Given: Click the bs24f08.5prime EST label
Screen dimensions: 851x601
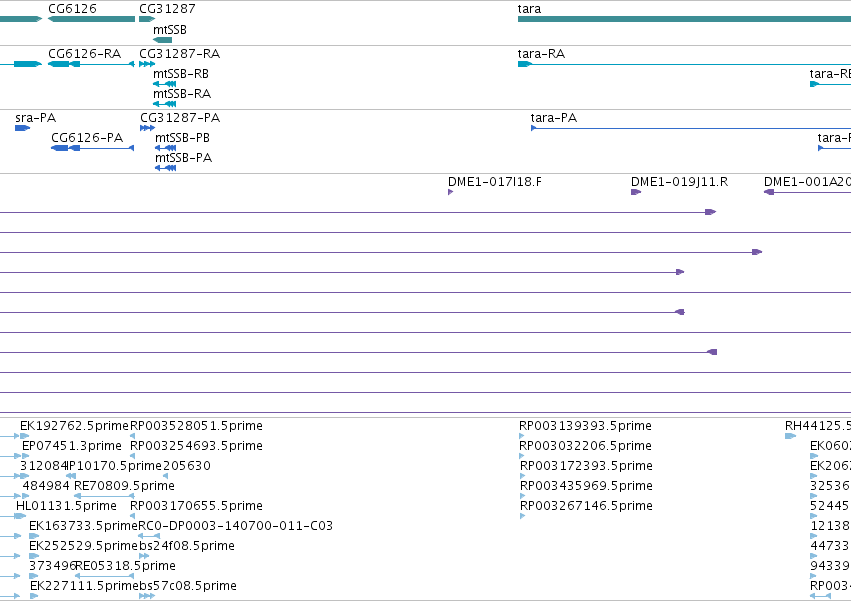Looking at the screenshot, I should pos(187,546).
